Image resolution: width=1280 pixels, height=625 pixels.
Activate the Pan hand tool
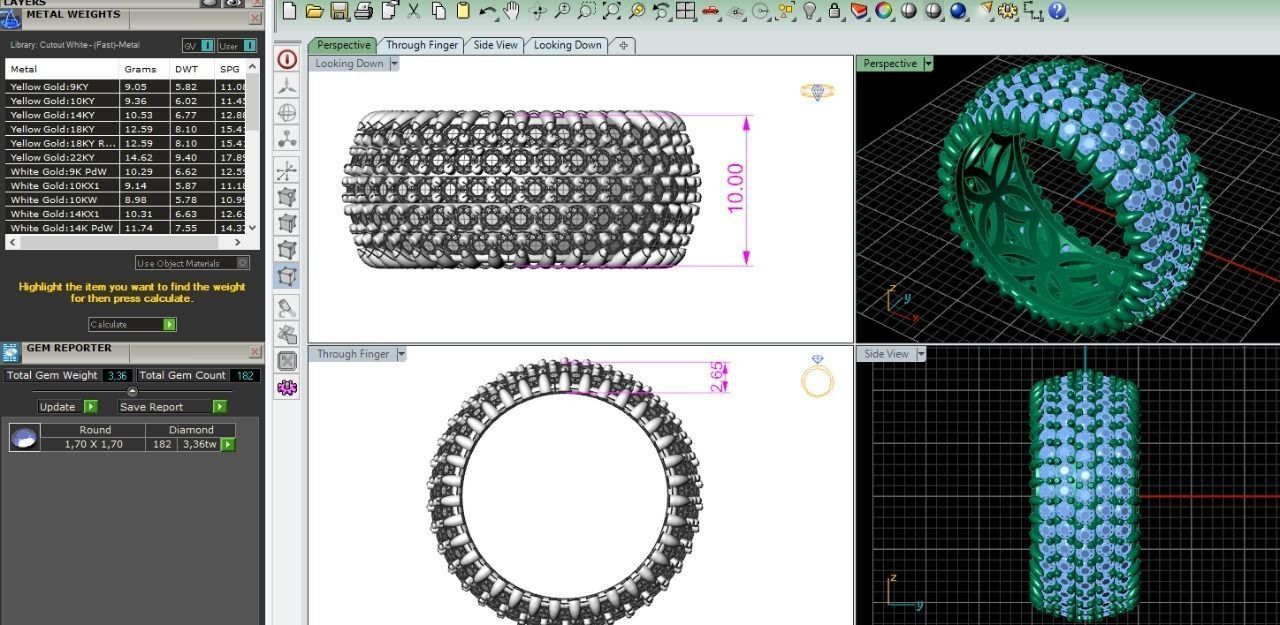[x=512, y=11]
